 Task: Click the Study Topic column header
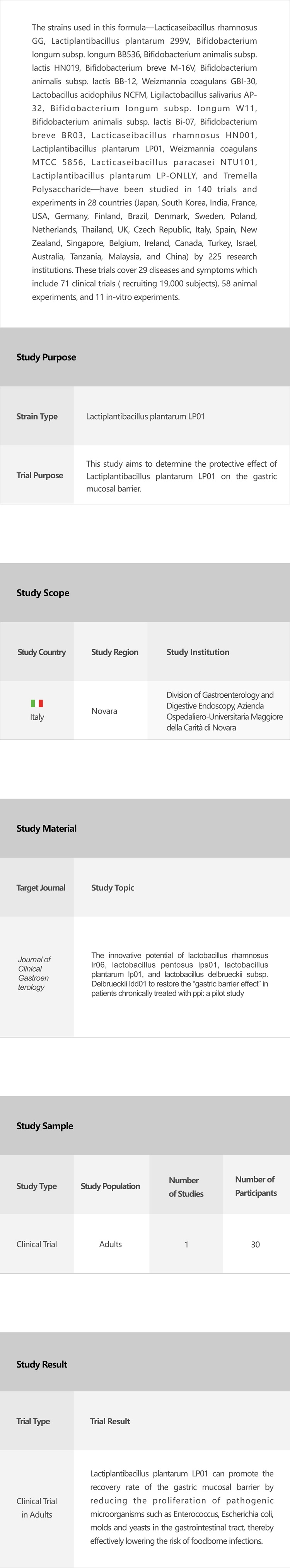[113, 887]
